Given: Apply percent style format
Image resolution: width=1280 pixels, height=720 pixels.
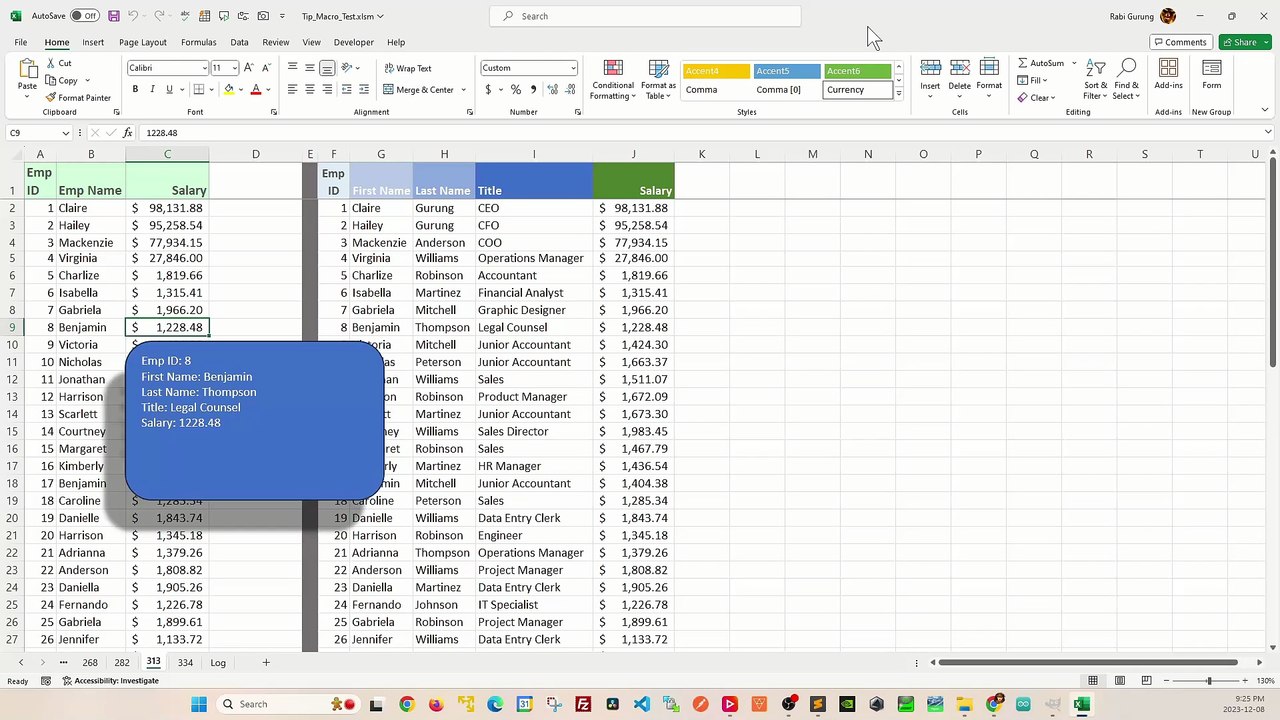Looking at the screenshot, I should (x=515, y=89).
